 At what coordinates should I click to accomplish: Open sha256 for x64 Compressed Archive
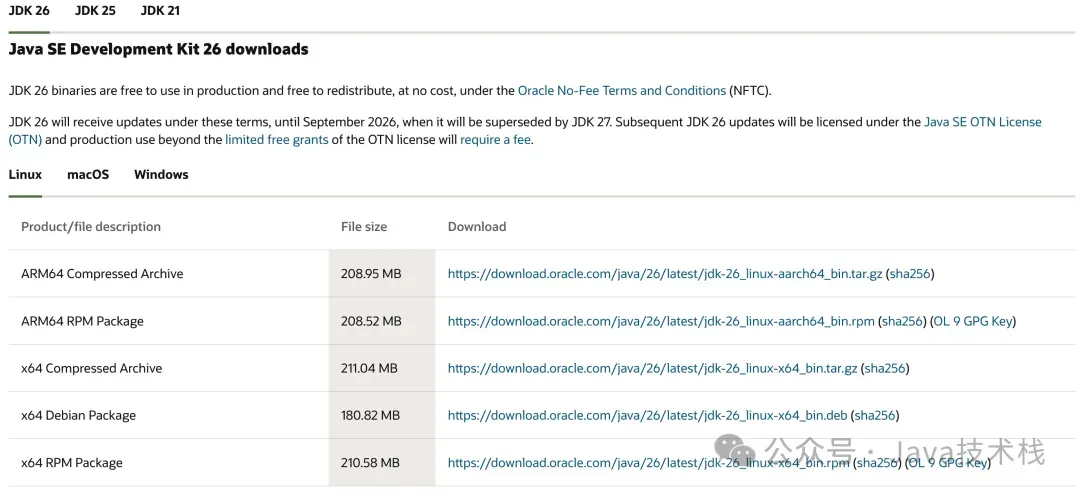[x=885, y=368]
